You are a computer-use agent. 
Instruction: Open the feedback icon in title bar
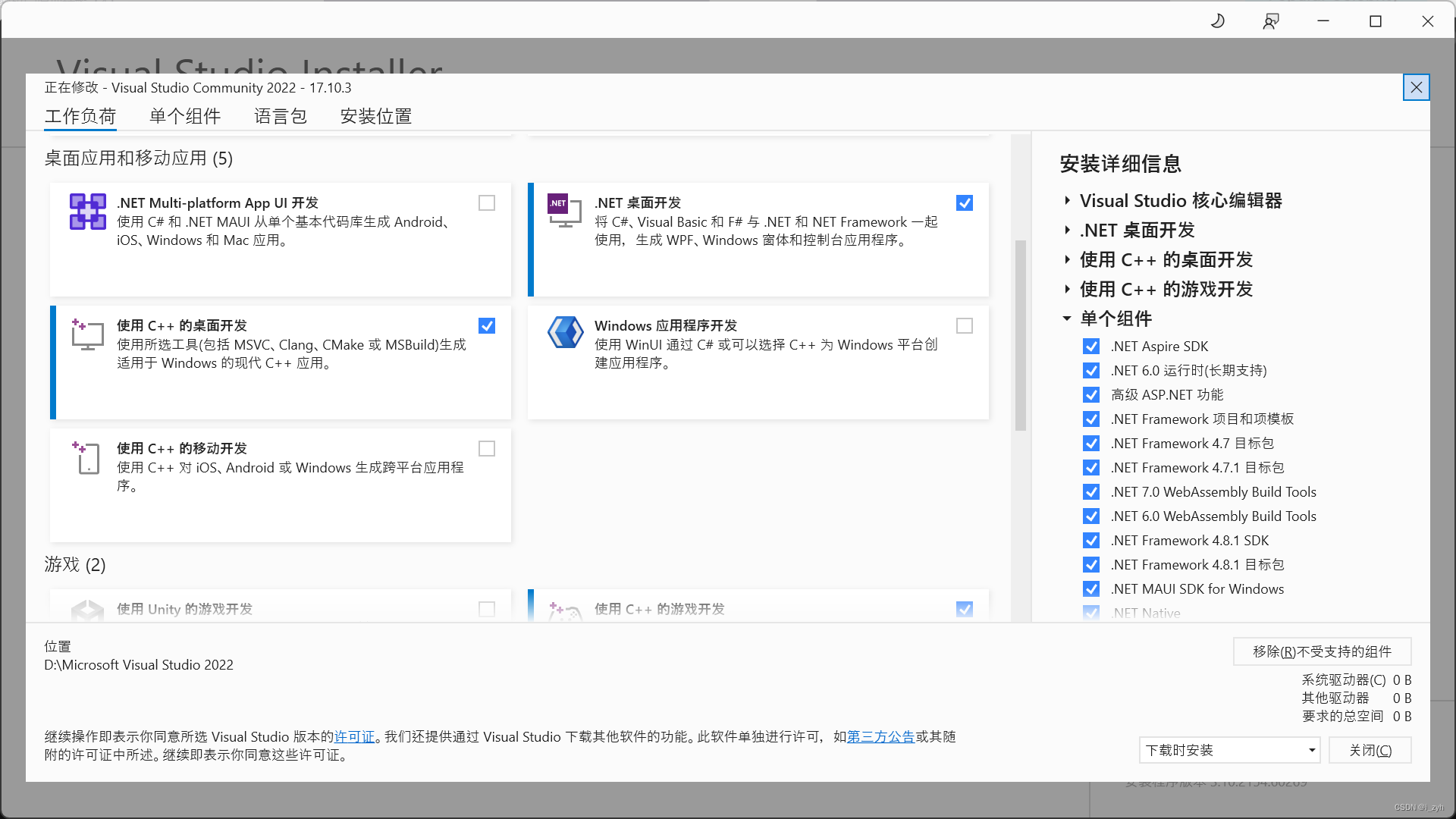[1271, 21]
